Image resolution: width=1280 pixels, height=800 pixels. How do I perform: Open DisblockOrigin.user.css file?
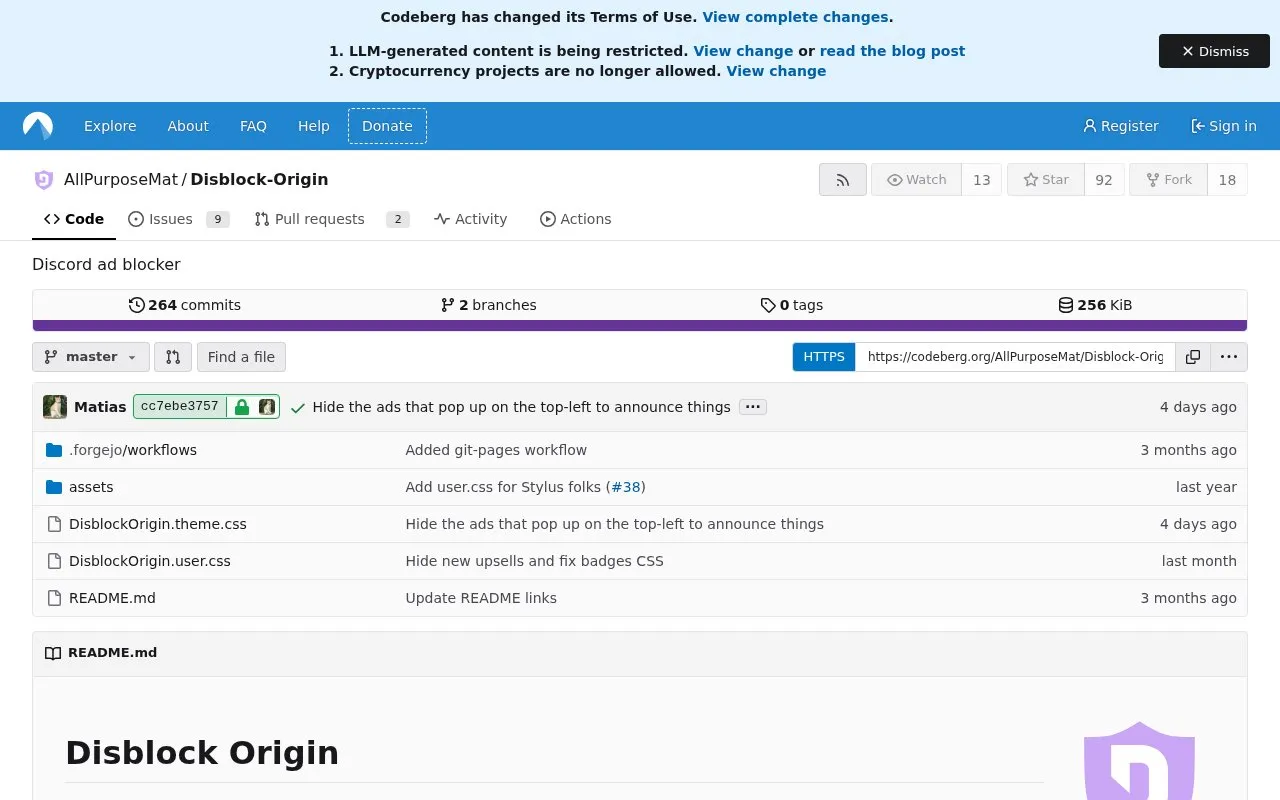150,561
